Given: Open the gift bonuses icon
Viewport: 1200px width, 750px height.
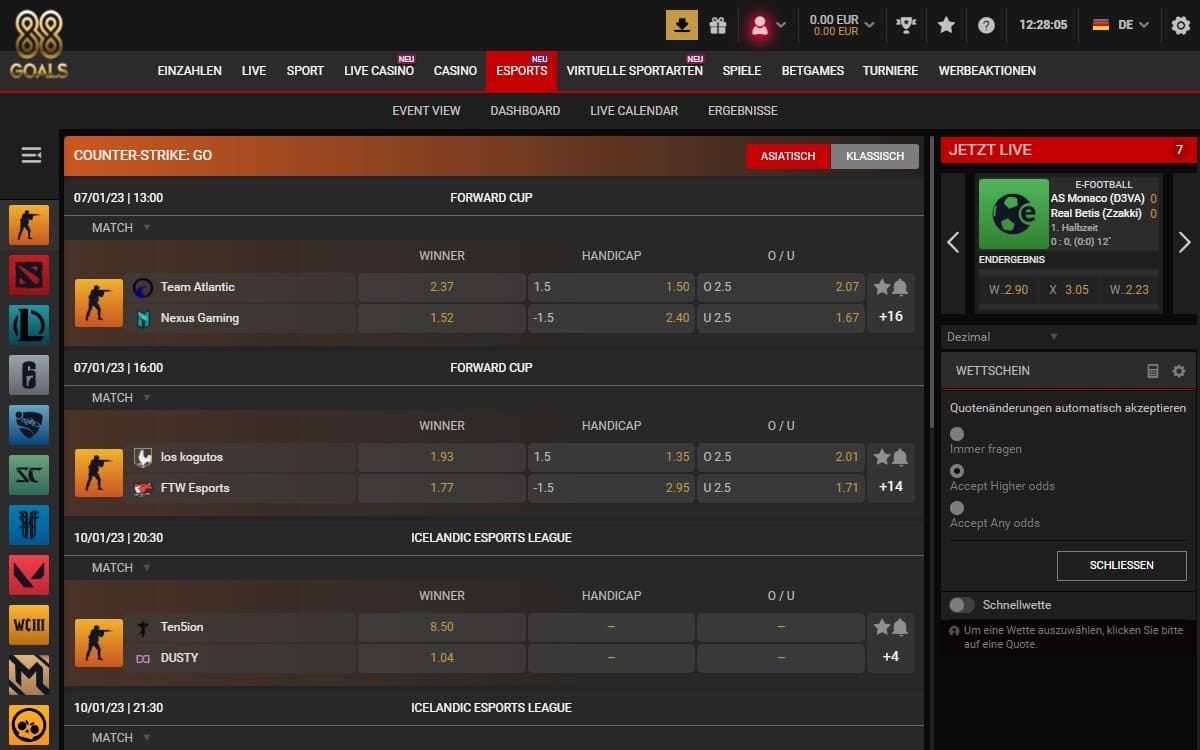Looking at the screenshot, I should (x=718, y=25).
